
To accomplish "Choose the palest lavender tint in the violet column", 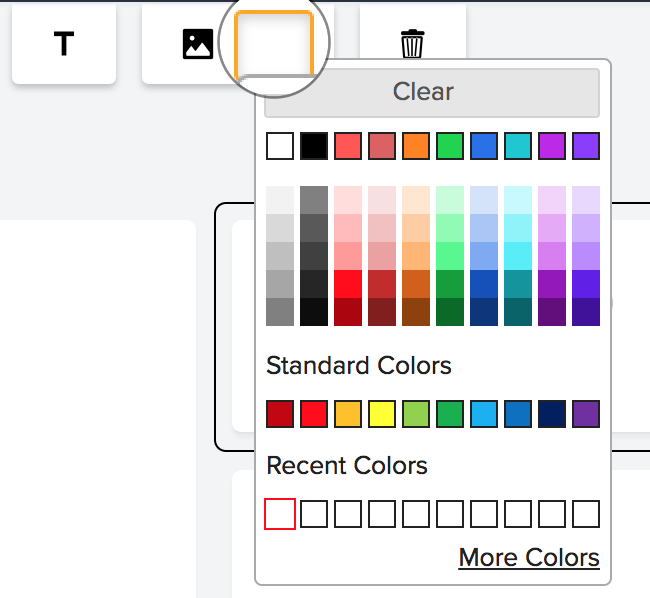I will tap(586, 200).
